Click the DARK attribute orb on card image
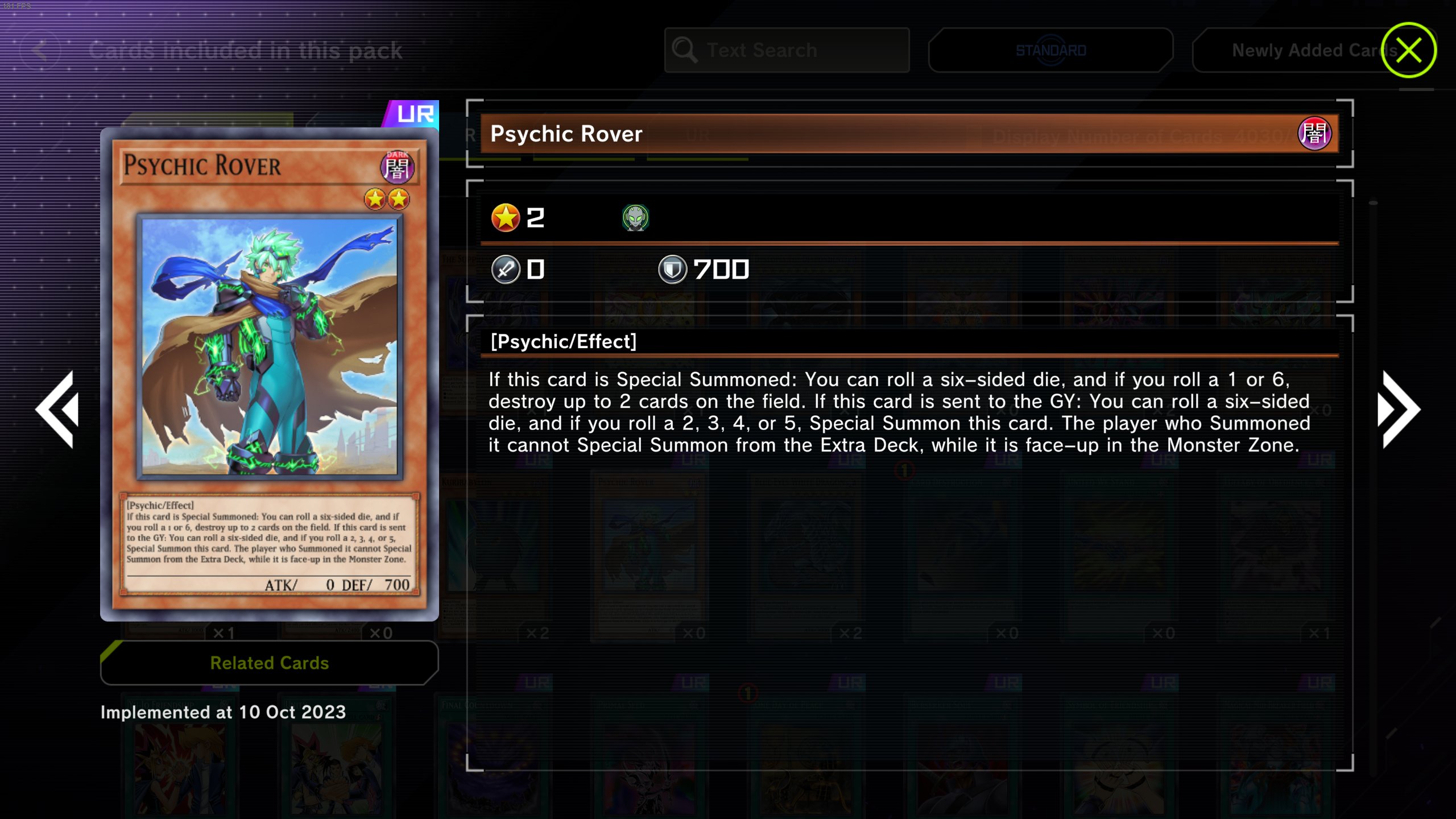Image resolution: width=1456 pixels, height=819 pixels. point(397,167)
